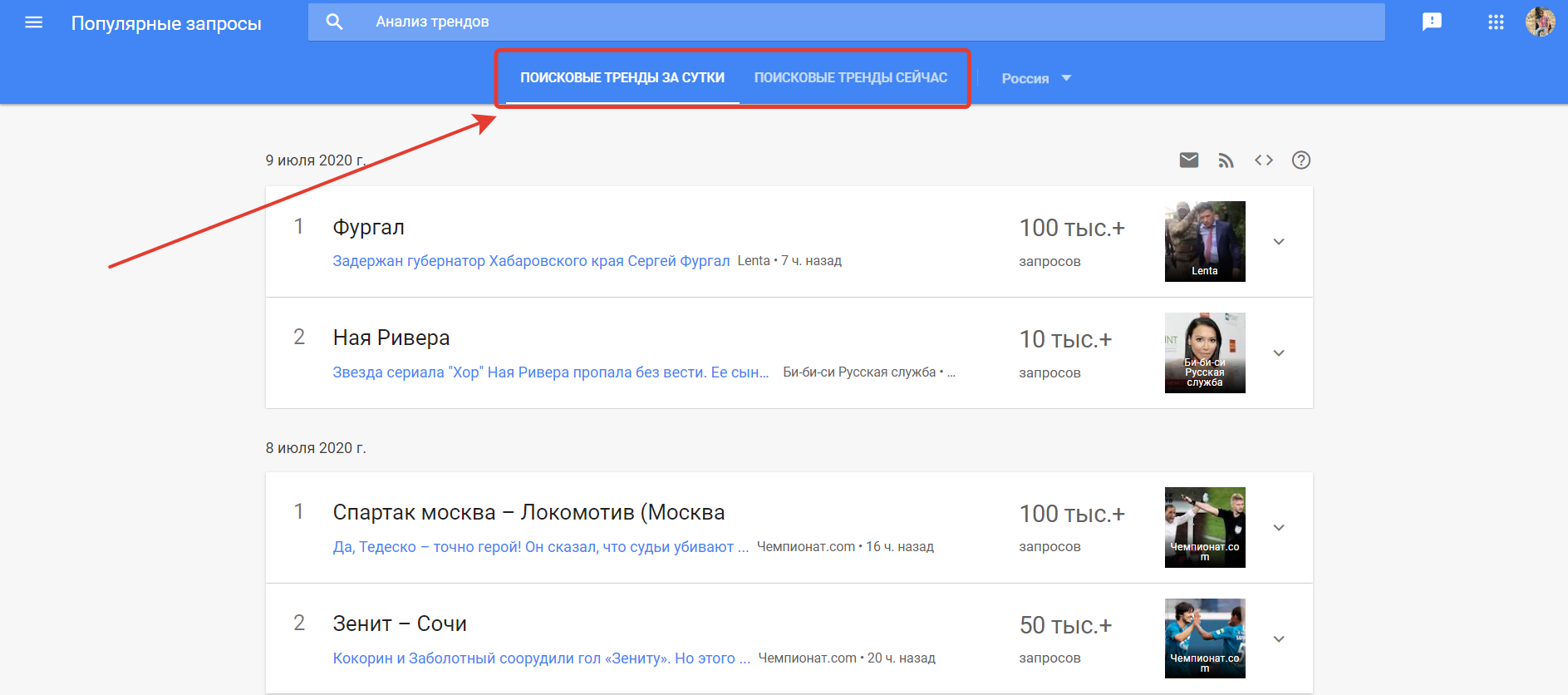Click the Анализ трендов search field
This screenshot has width=1568, height=695.
click(831, 22)
